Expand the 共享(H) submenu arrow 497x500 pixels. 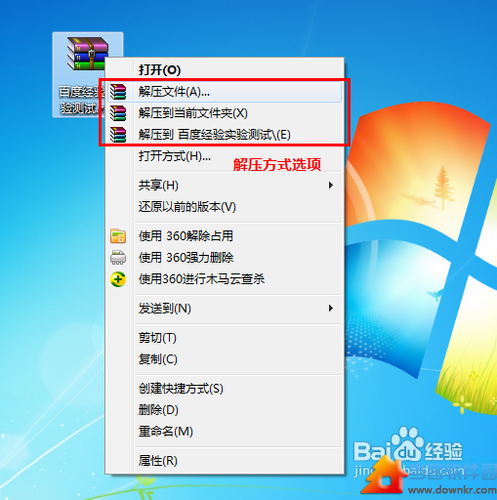330,185
